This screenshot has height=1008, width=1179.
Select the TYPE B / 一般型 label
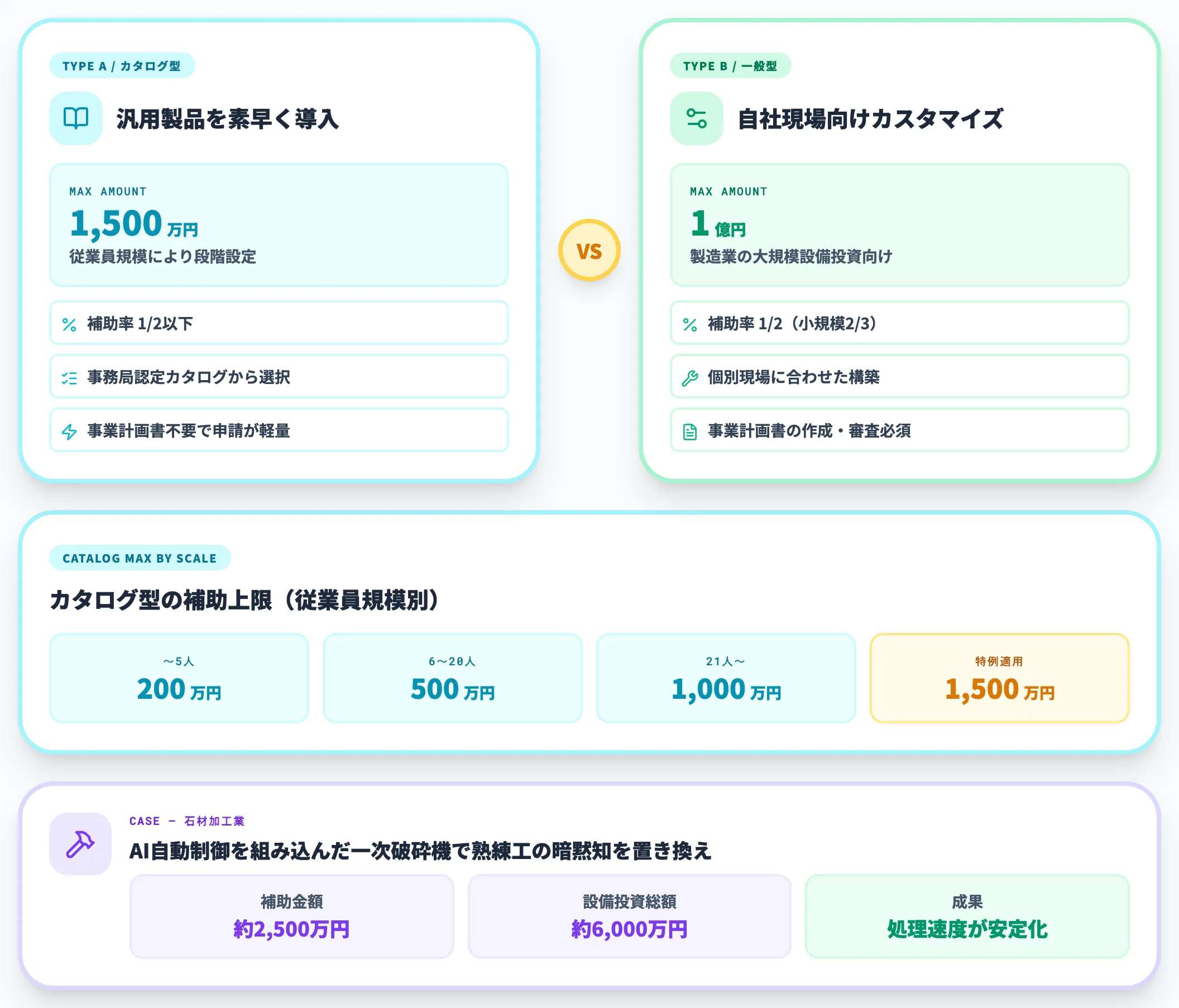(731, 65)
